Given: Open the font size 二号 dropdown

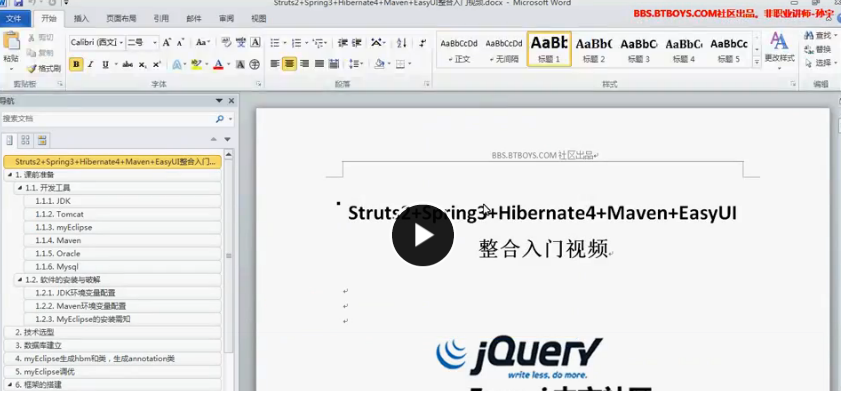Looking at the screenshot, I should (x=156, y=42).
